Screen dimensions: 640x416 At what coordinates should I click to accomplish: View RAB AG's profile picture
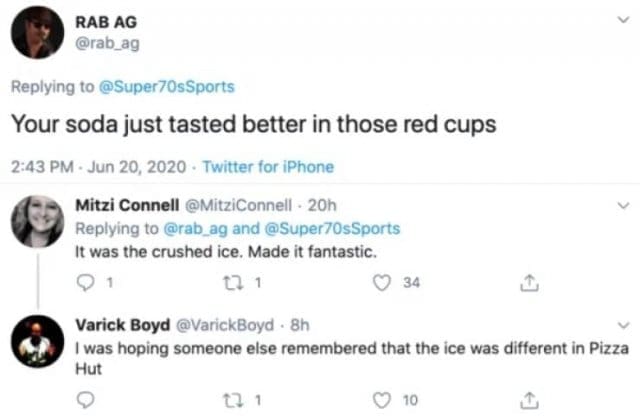(x=38, y=32)
